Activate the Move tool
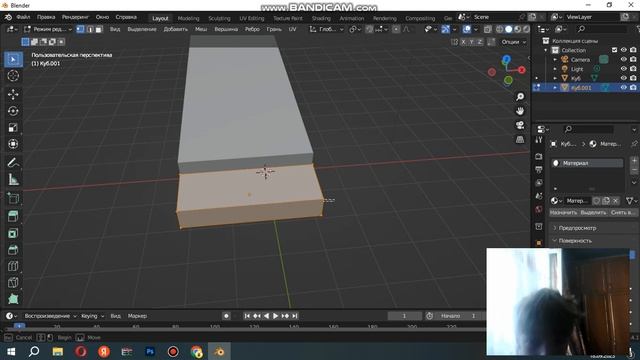 pyautogui.click(x=13, y=94)
